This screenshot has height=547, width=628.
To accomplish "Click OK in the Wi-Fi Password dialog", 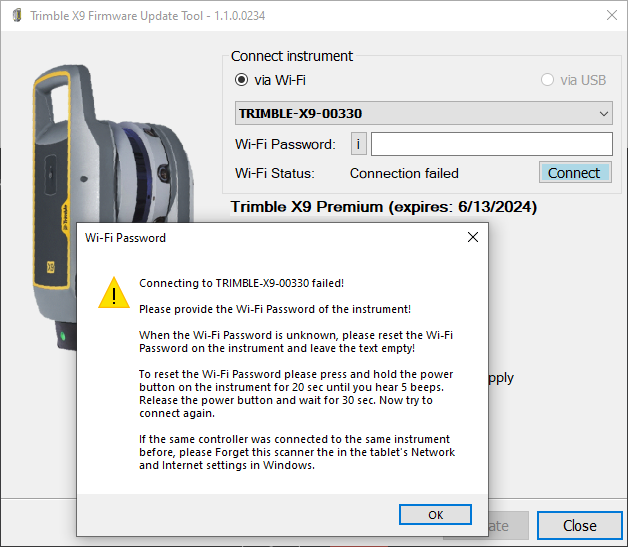I will click(435, 515).
